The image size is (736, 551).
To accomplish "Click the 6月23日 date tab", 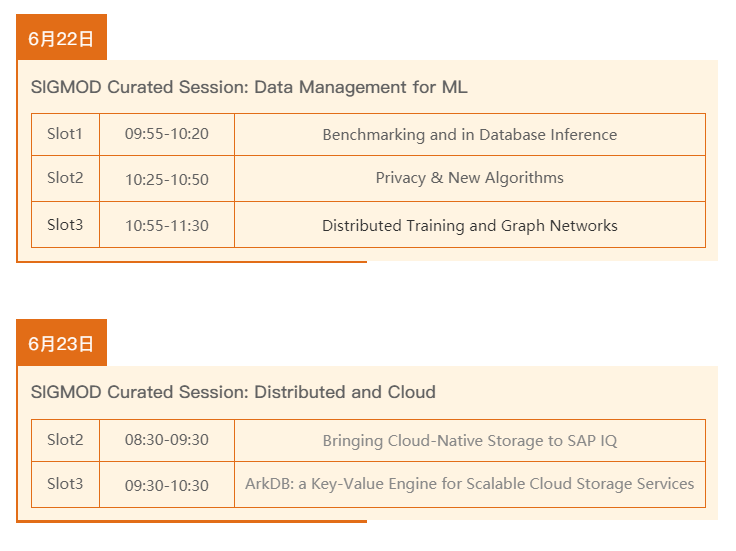I will click(61, 343).
